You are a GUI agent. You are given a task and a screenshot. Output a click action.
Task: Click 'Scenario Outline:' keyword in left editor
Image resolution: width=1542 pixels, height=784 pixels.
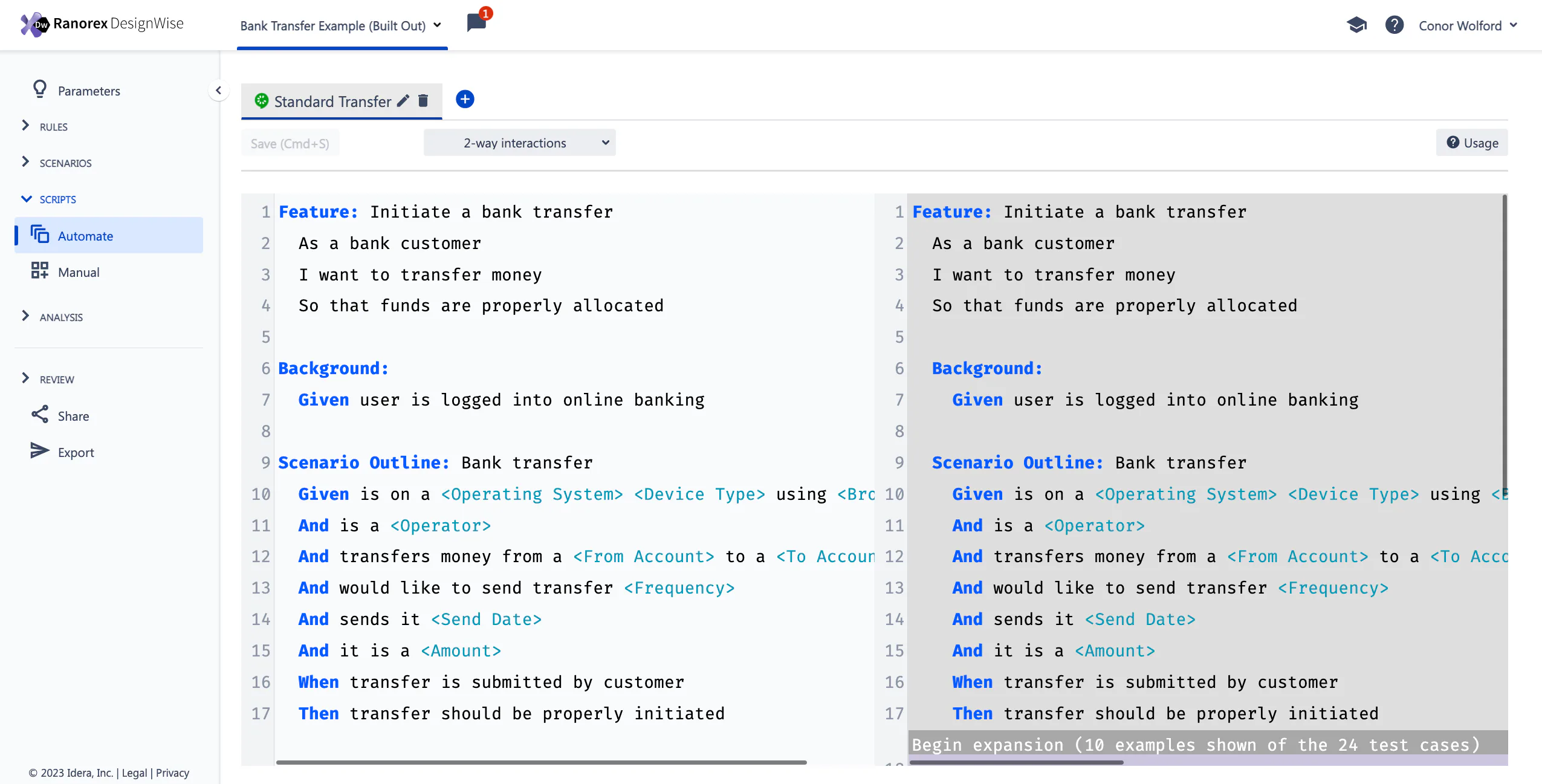click(364, 462)
